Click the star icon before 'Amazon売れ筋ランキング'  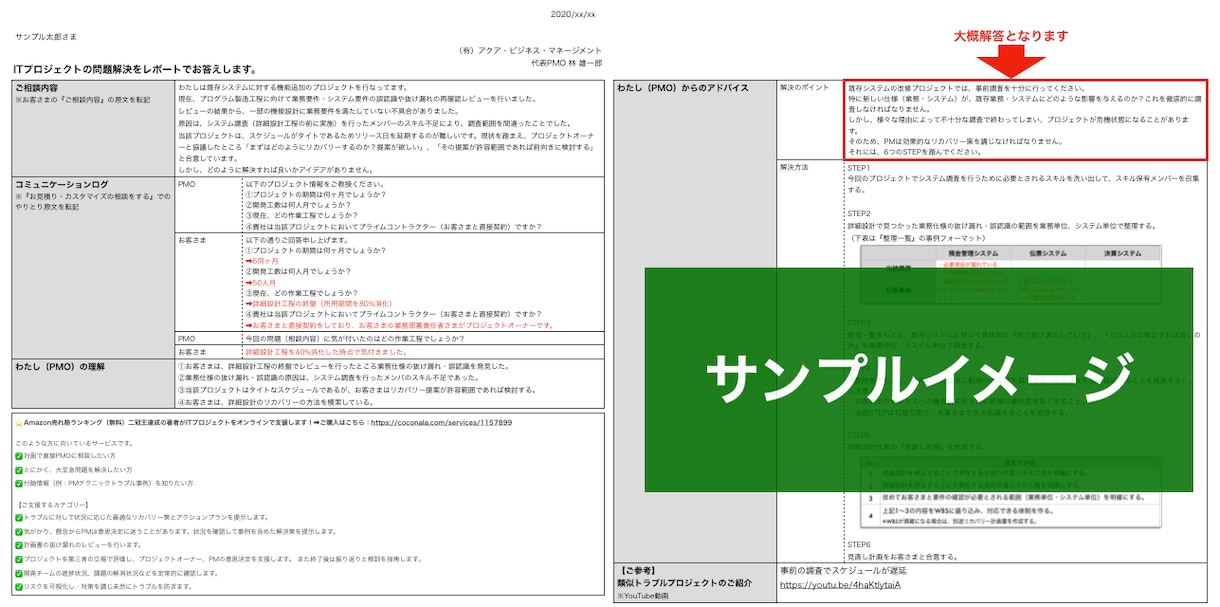(19, 423)
